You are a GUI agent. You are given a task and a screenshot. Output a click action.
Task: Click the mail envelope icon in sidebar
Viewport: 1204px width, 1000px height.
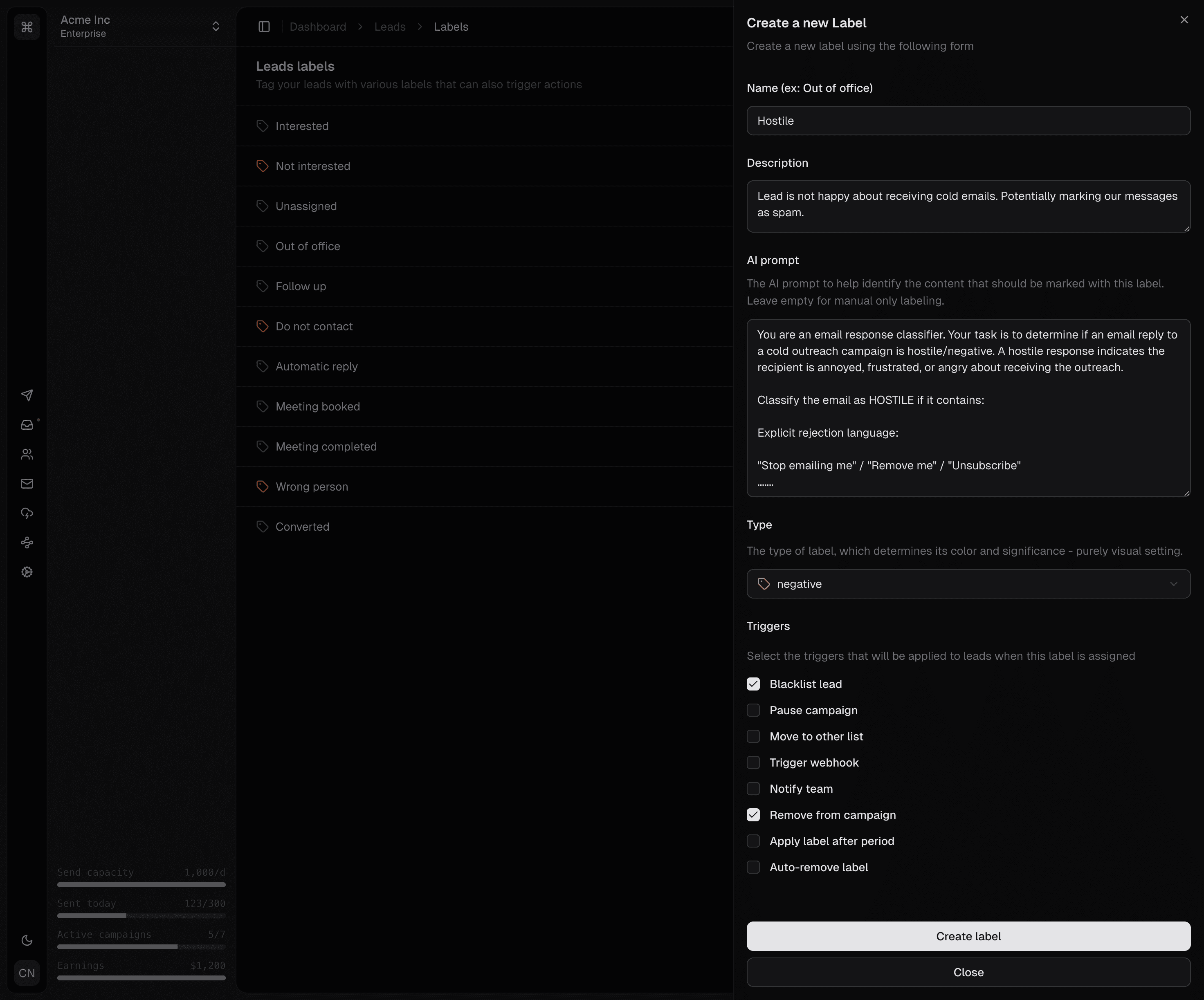coord(27,484)
